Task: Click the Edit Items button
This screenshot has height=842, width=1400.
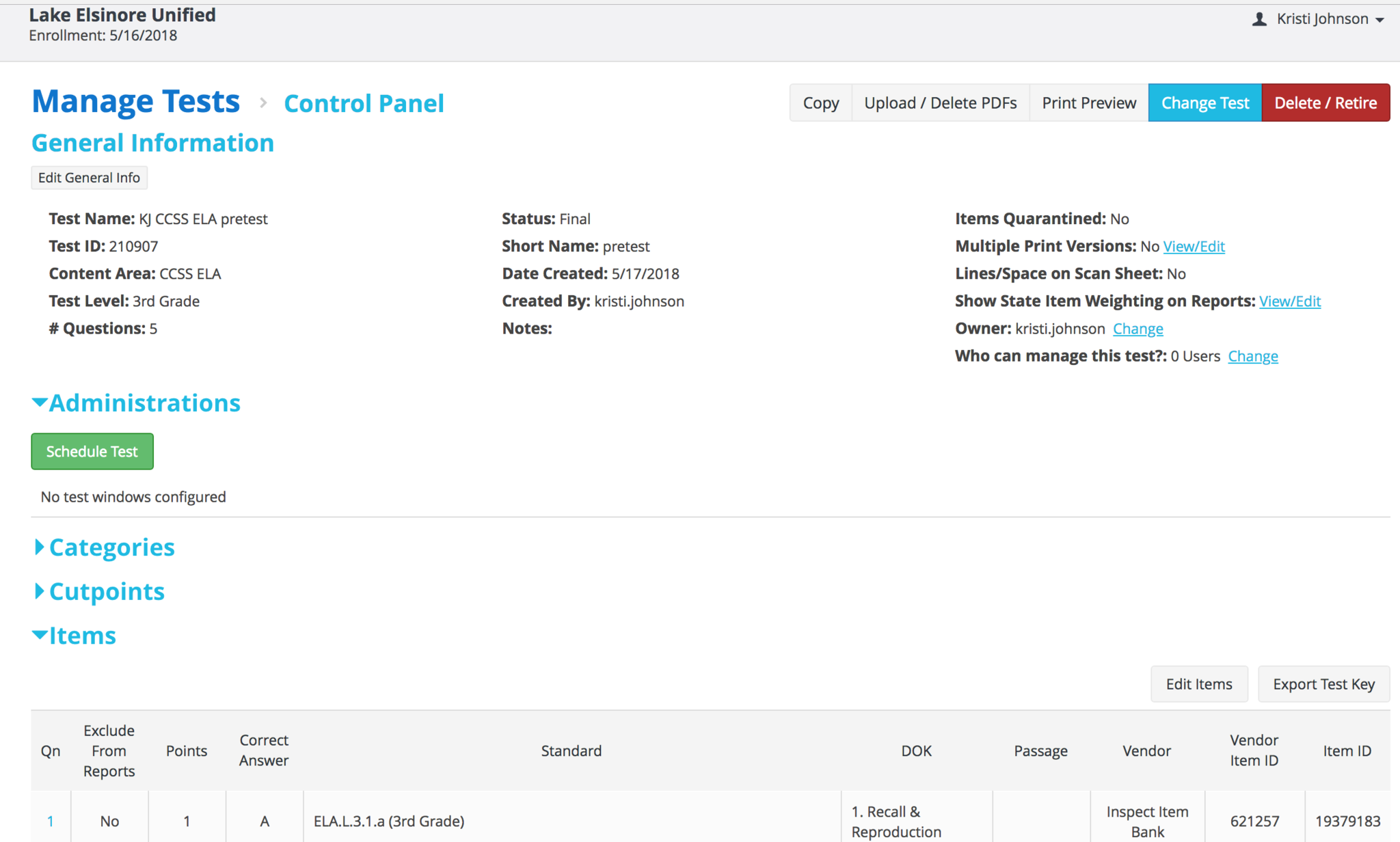Action: coord(1198,684)
